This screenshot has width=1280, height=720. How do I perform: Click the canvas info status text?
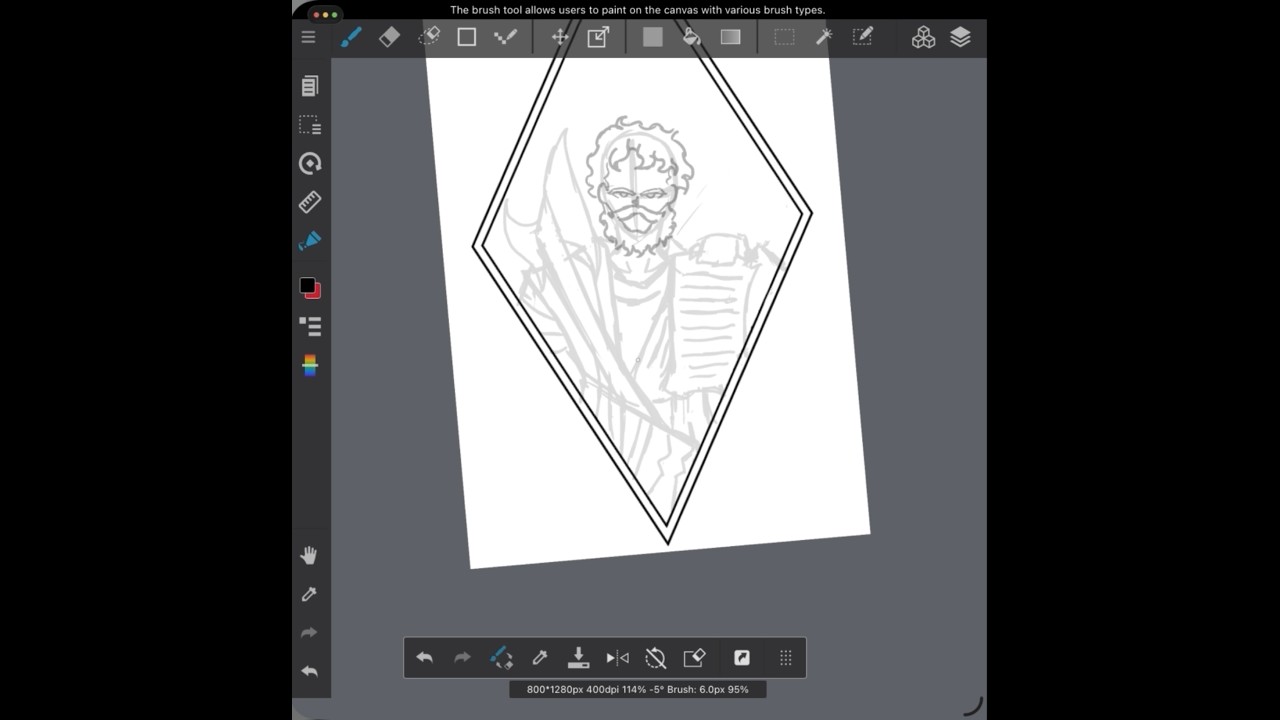(x=637, y=689)
